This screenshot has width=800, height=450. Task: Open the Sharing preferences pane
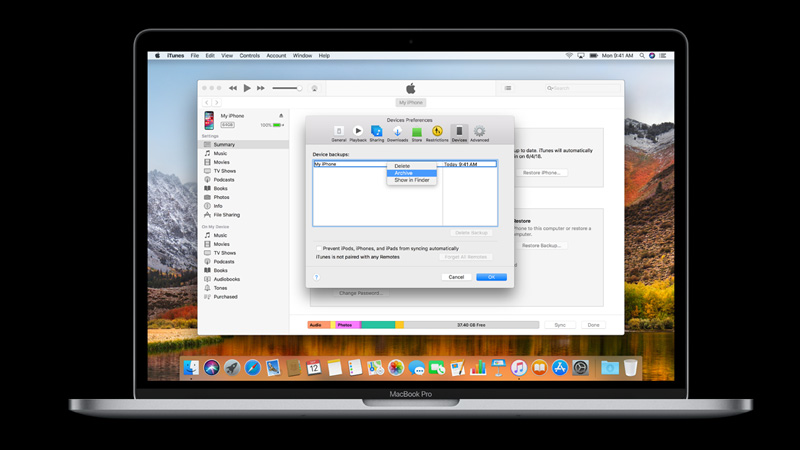377,133
